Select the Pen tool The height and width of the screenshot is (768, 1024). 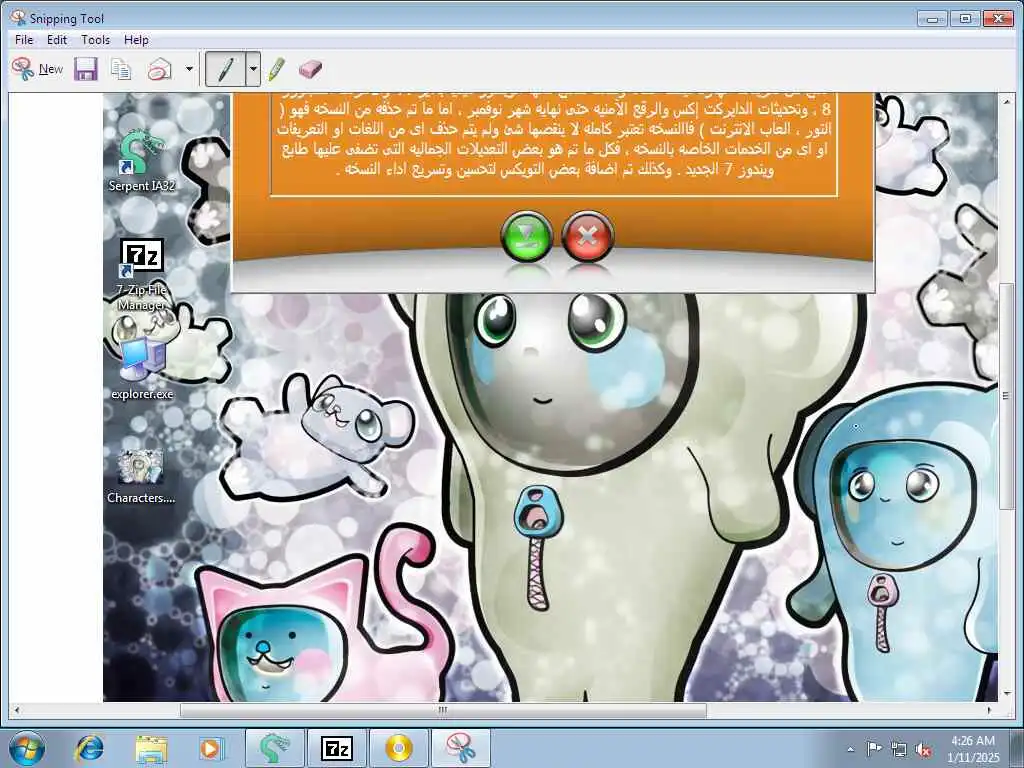tap(225, 69)
